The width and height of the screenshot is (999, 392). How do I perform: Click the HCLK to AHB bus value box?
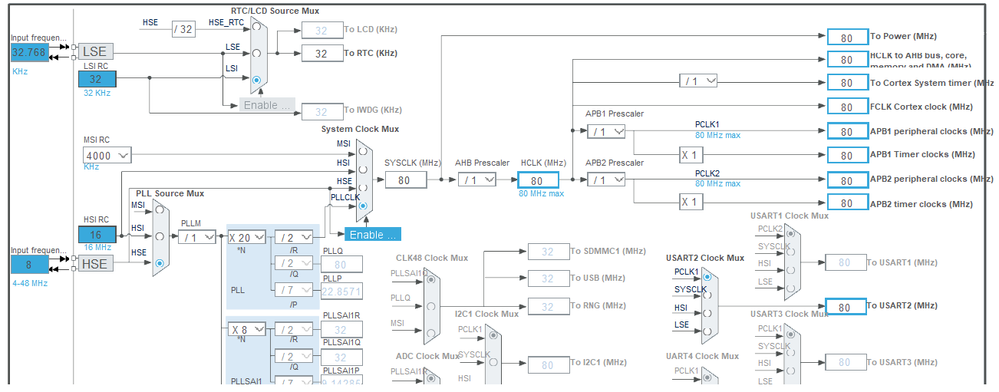[x=848, y=60]
